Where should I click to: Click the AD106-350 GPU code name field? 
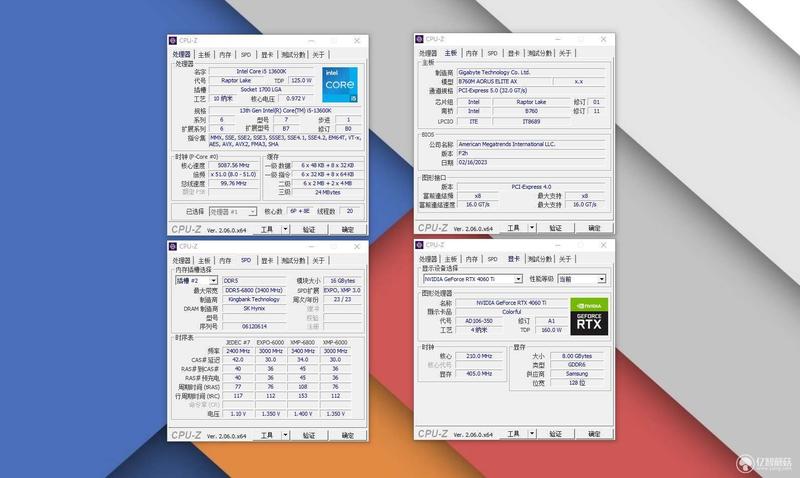click(x=479, y=321)
